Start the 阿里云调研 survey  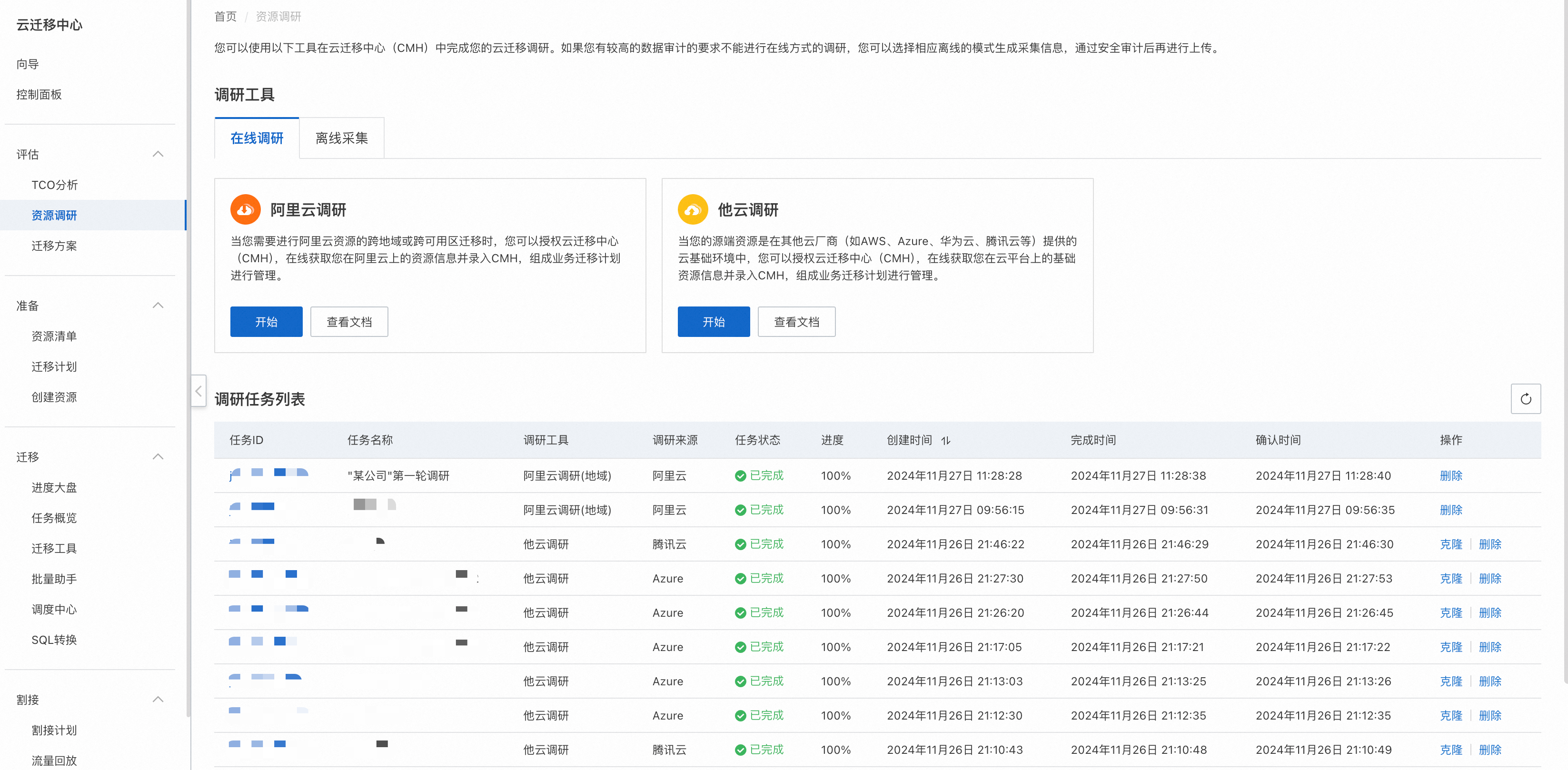pyautogui.click(x=266, y=321)
